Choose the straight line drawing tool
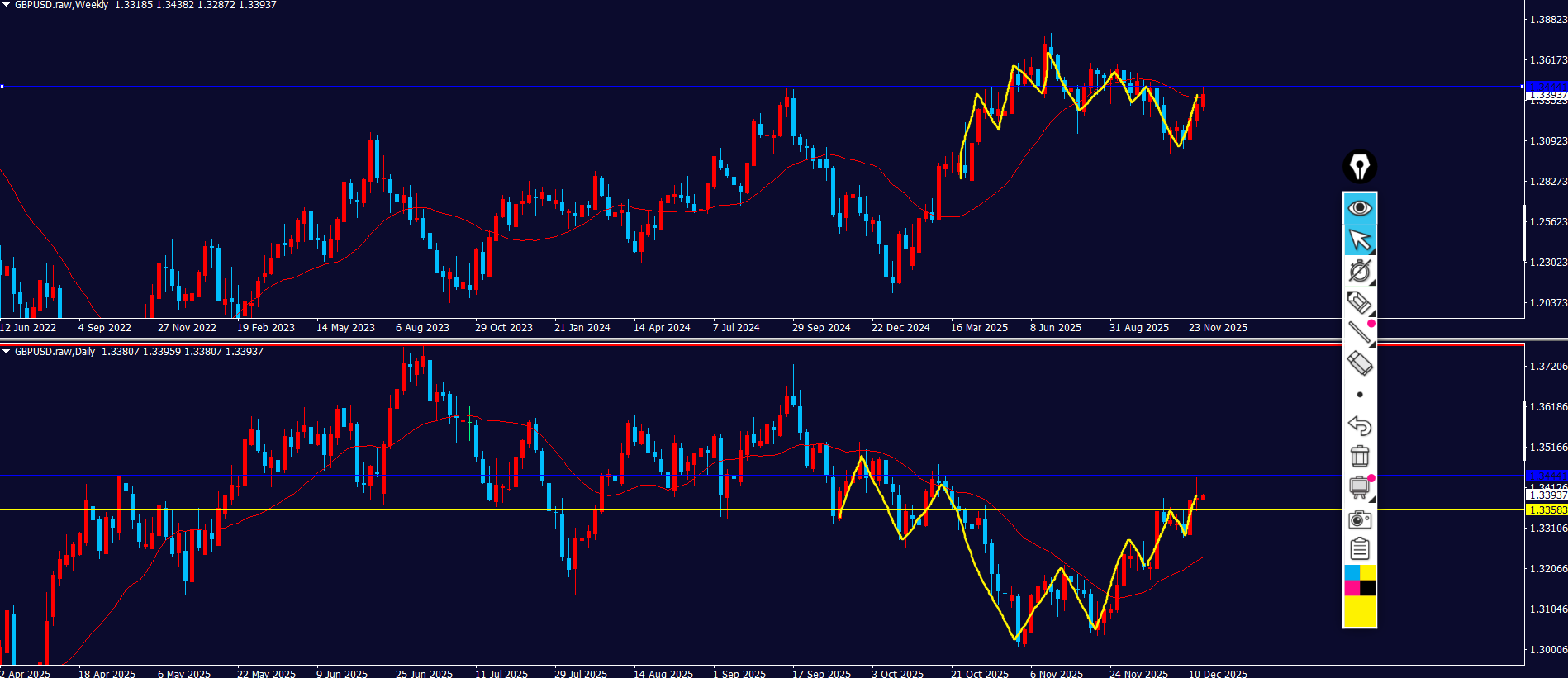Viewport: 1568px width, 678px height. tap(1360, 333)
